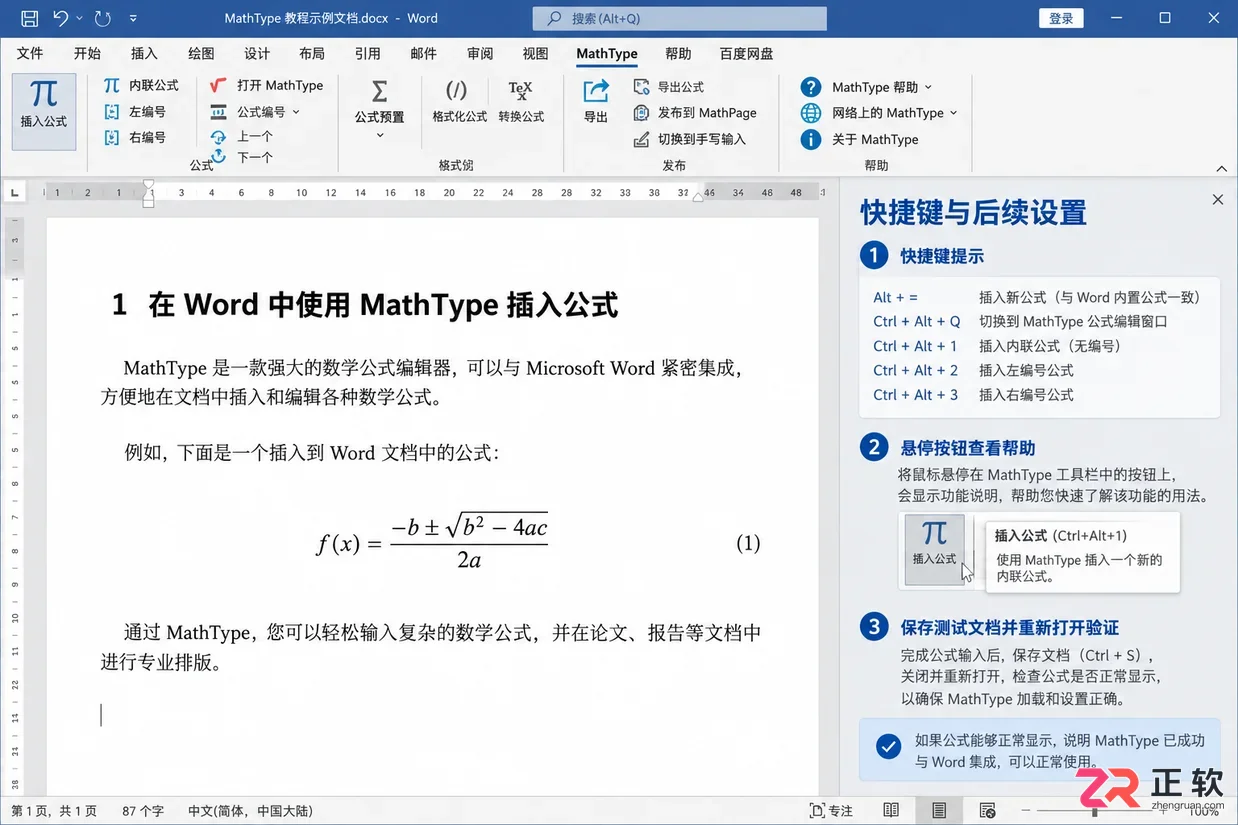Click the 插入公式 pi button in ribbon
The image size is (1238, 825).
coord(44,111)
